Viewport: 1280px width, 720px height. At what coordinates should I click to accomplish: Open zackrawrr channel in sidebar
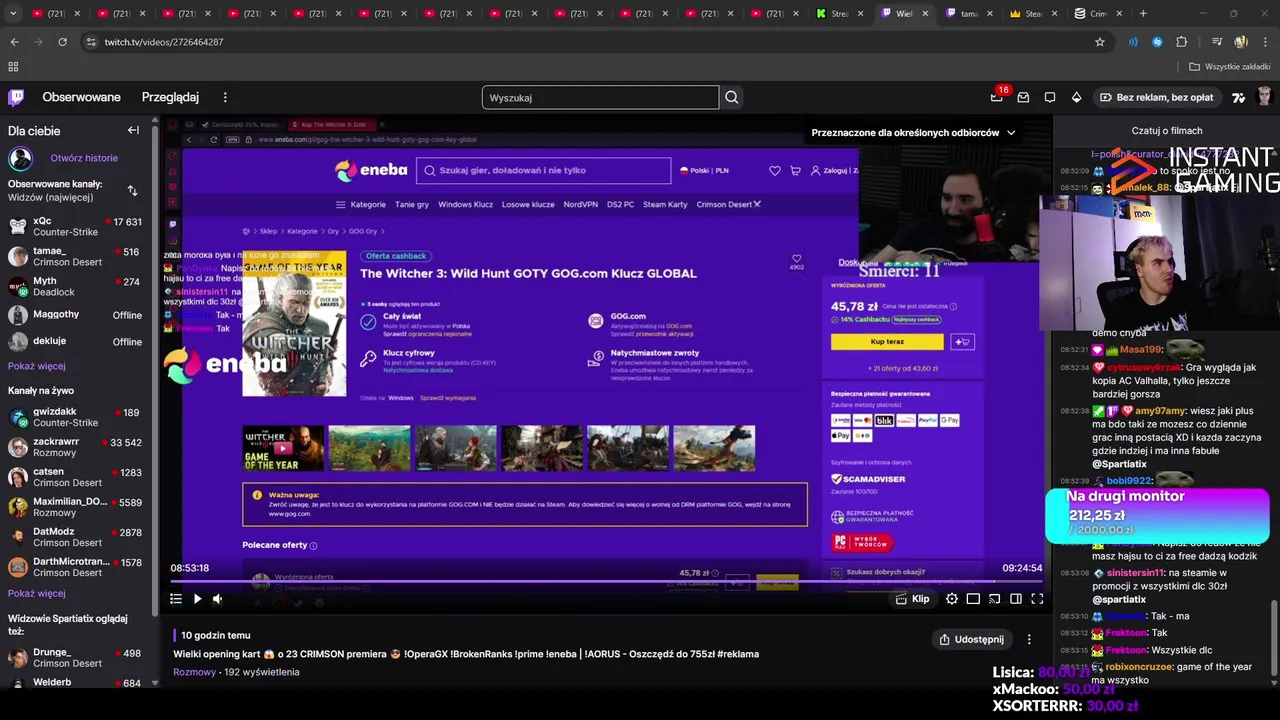pos(75,447)
